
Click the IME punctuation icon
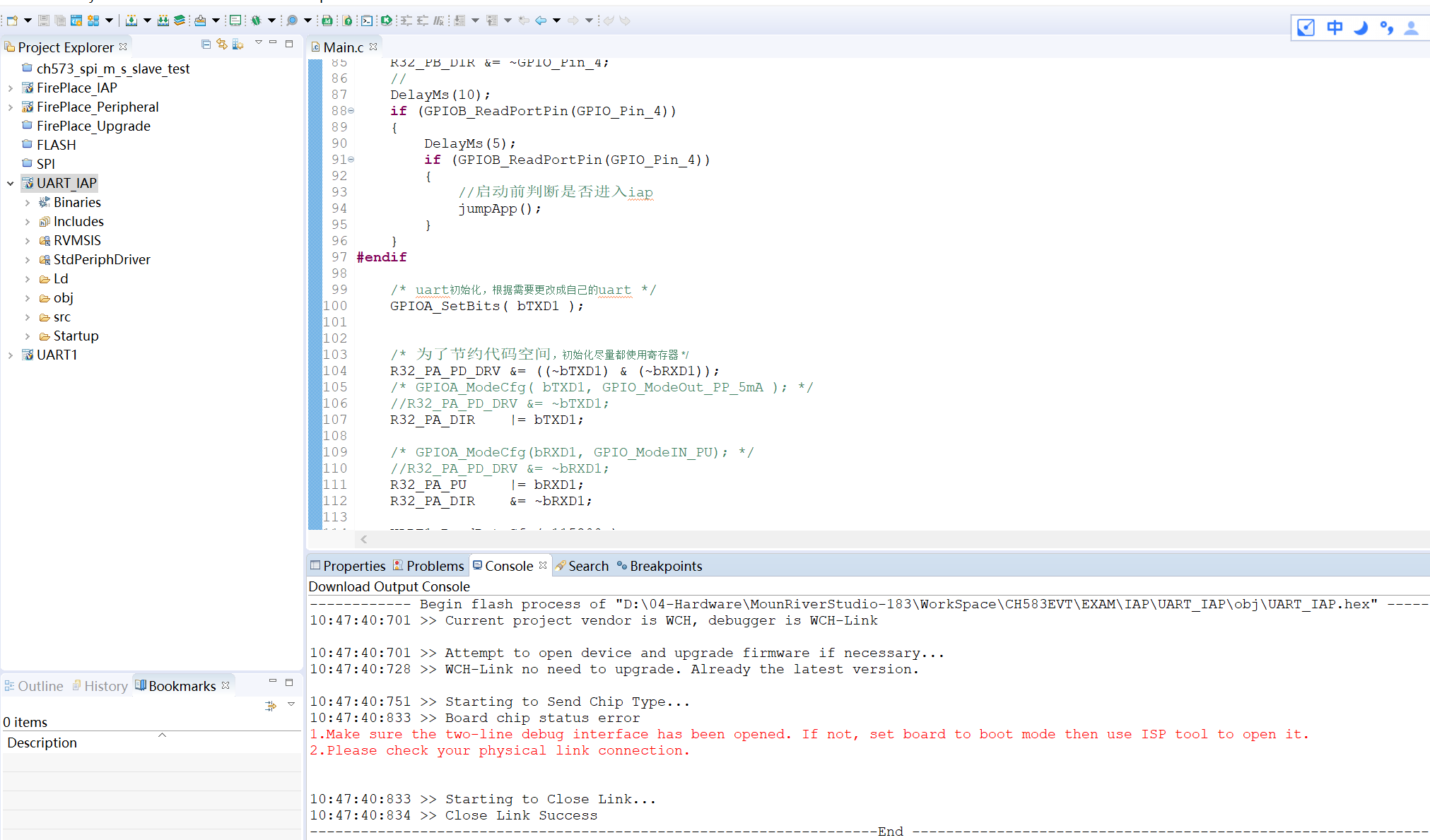(1386, 28)
